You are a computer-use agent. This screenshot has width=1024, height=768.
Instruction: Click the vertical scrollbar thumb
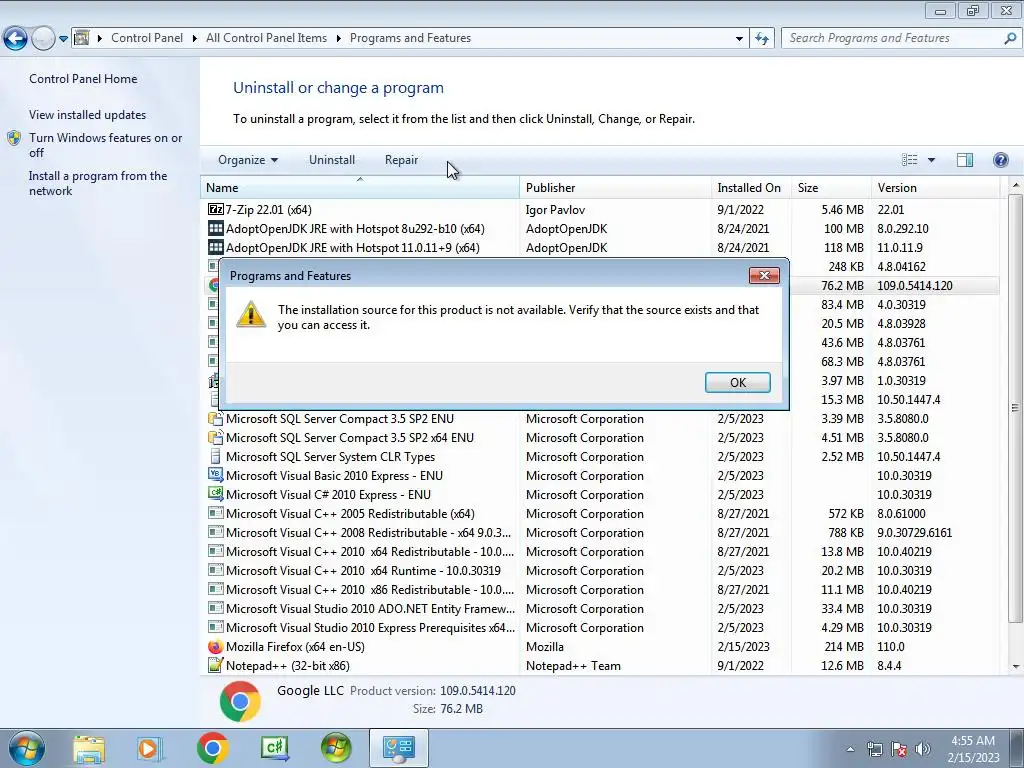(x=1016, y=408)
